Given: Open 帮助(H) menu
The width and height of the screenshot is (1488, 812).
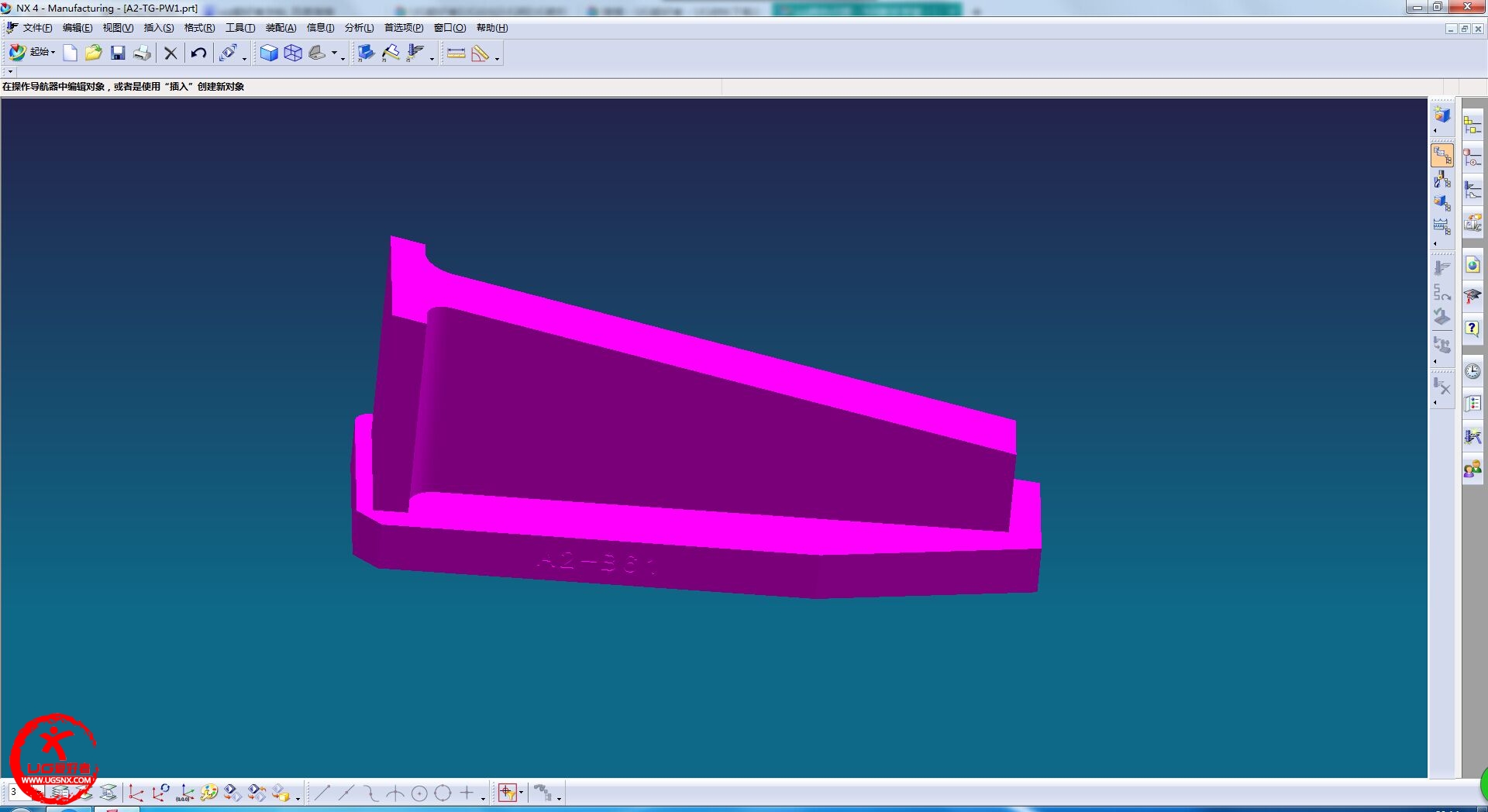Looking at the screenshot, I should (x=492, y=28).
